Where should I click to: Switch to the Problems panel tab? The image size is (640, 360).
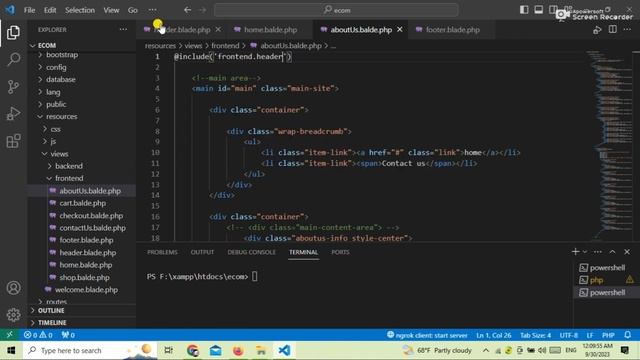162,252
